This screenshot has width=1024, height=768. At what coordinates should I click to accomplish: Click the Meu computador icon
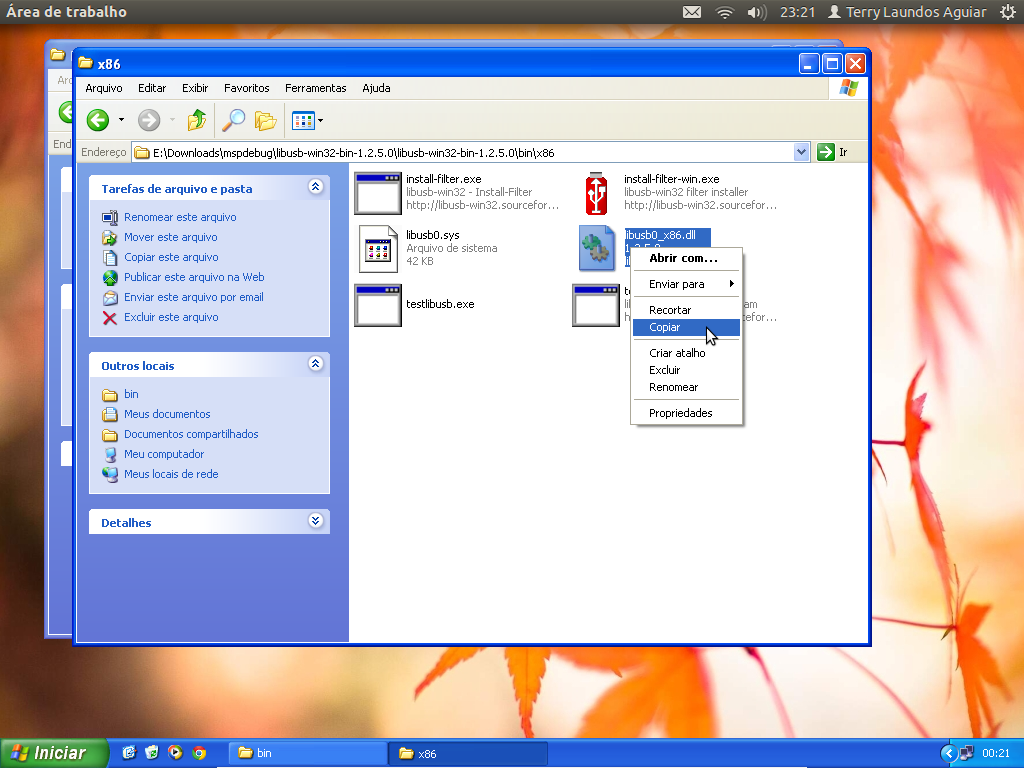(x=110, y=455)
